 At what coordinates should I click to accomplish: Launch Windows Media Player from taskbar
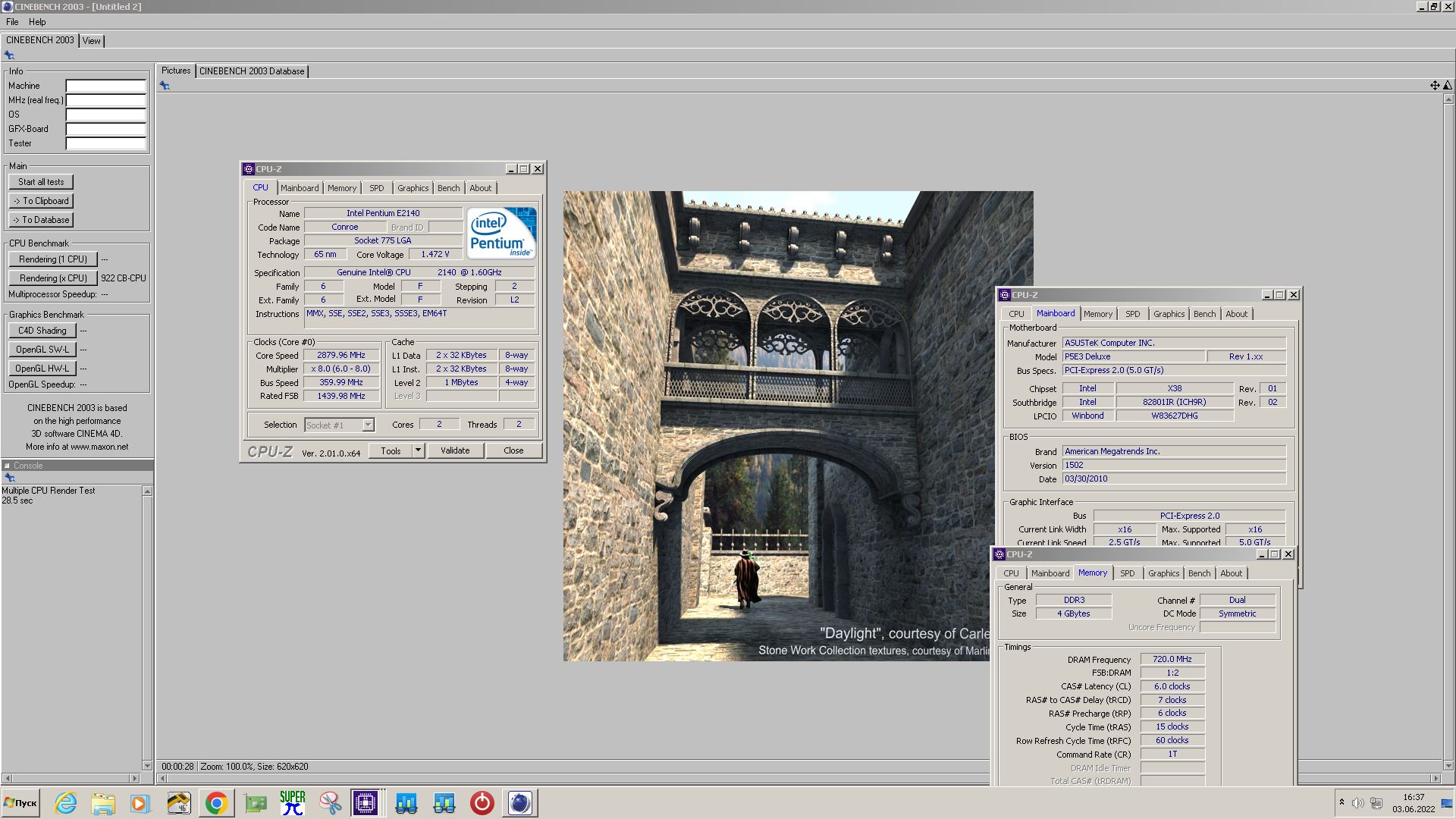pos(140,803)
